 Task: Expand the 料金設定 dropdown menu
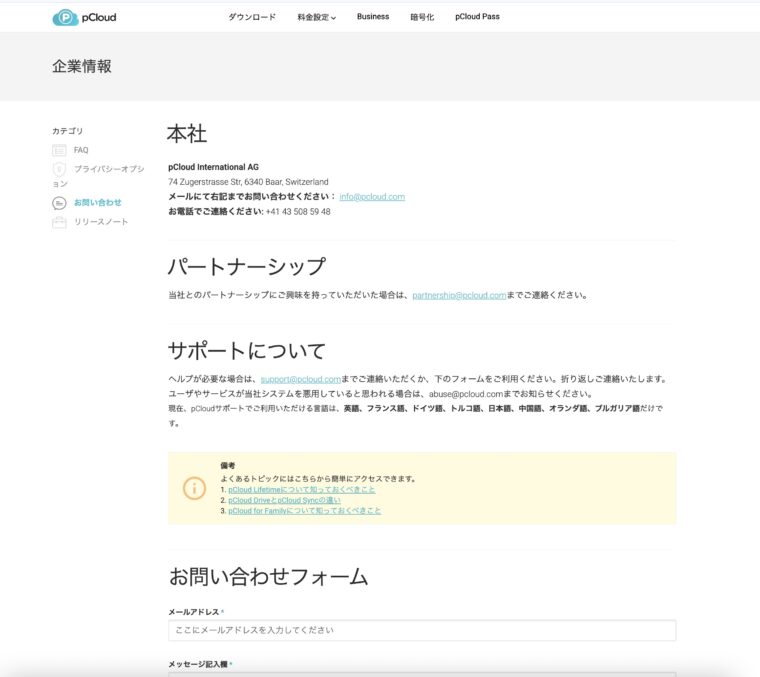[316, 17]
